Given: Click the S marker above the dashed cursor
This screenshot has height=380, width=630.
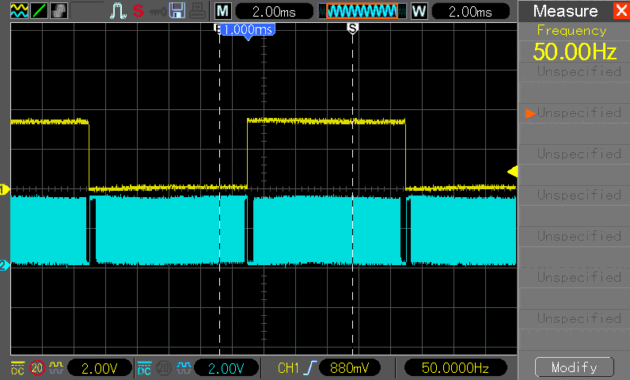Looking at the screenshot, I should (x=352, y=28).
